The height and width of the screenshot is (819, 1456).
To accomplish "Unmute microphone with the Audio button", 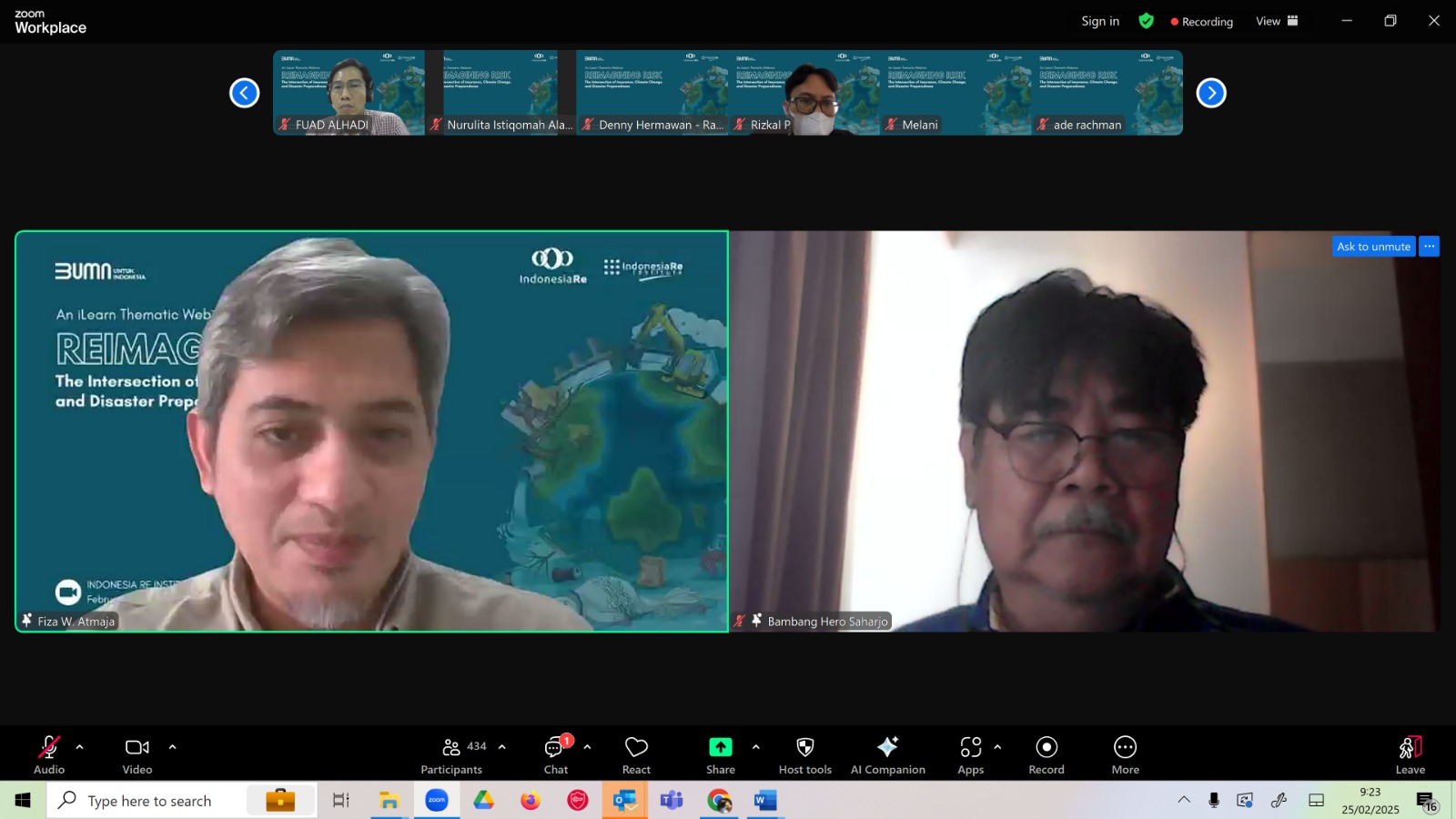I will (x=49, y=754).
